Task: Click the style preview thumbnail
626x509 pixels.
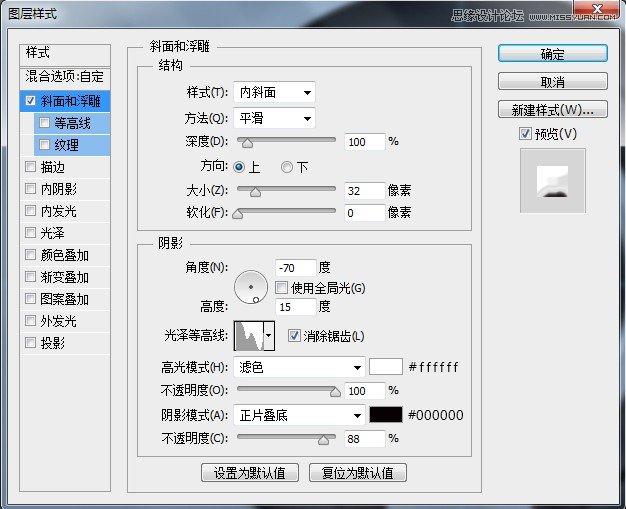Action: [x=553, y=180]
